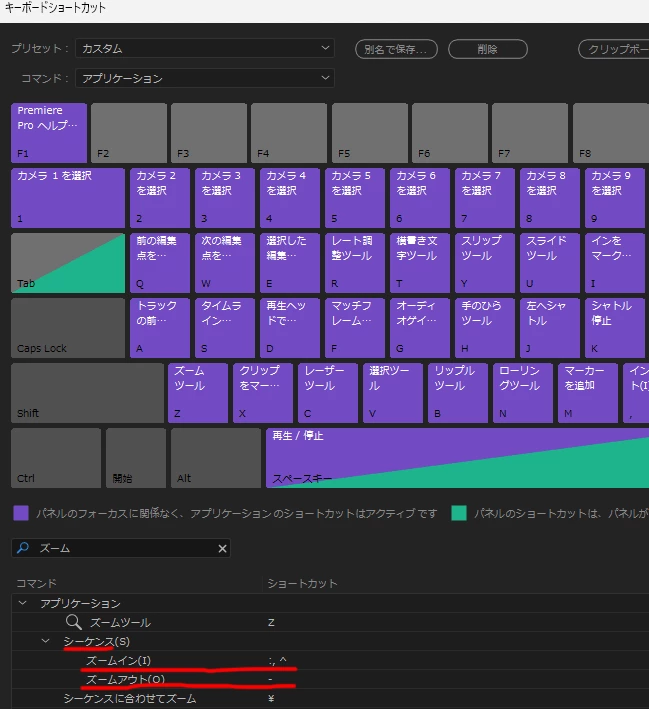
Task: Select key 8 カメラ 8 を選択
Action: point(550,198)
